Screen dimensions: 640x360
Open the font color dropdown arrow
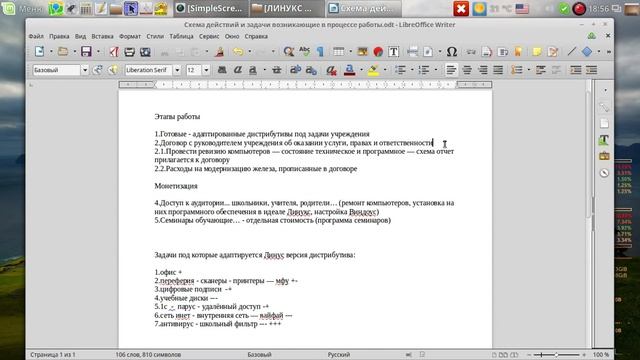(361, 70)
